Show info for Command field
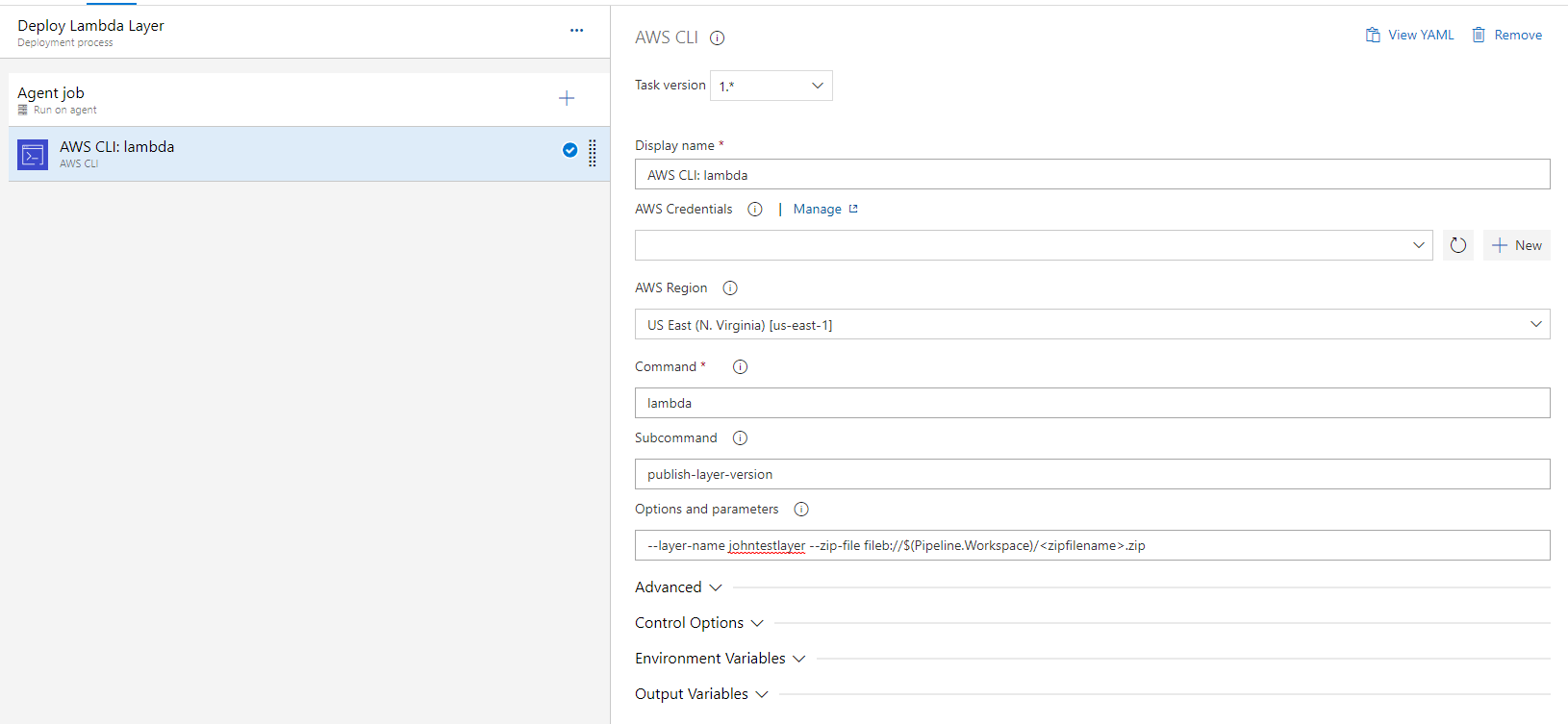Viewport: 1568px width, 724px height. tap(740, 367)
